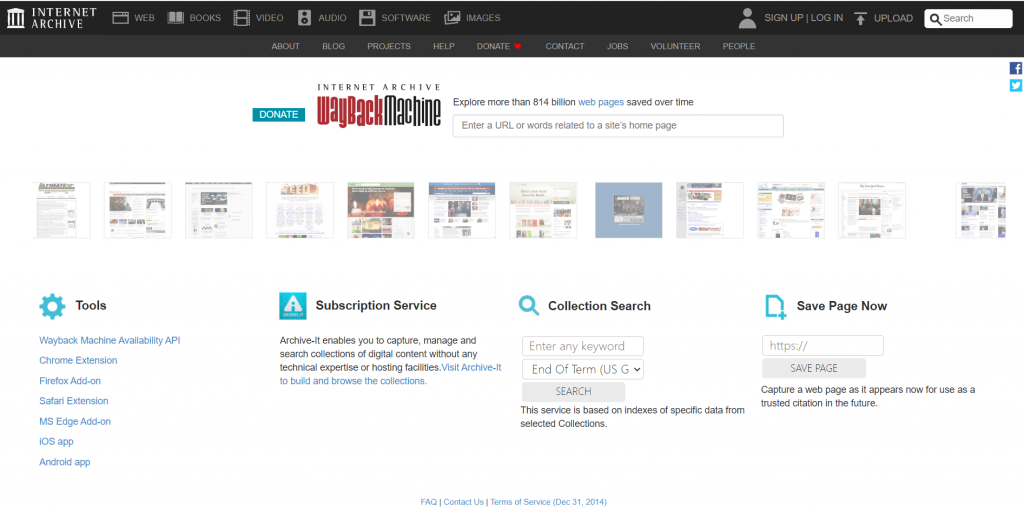Open Wayback Machine Availability API link
The width and height of the screenshot is (1024, 508).
coord(110,340)
